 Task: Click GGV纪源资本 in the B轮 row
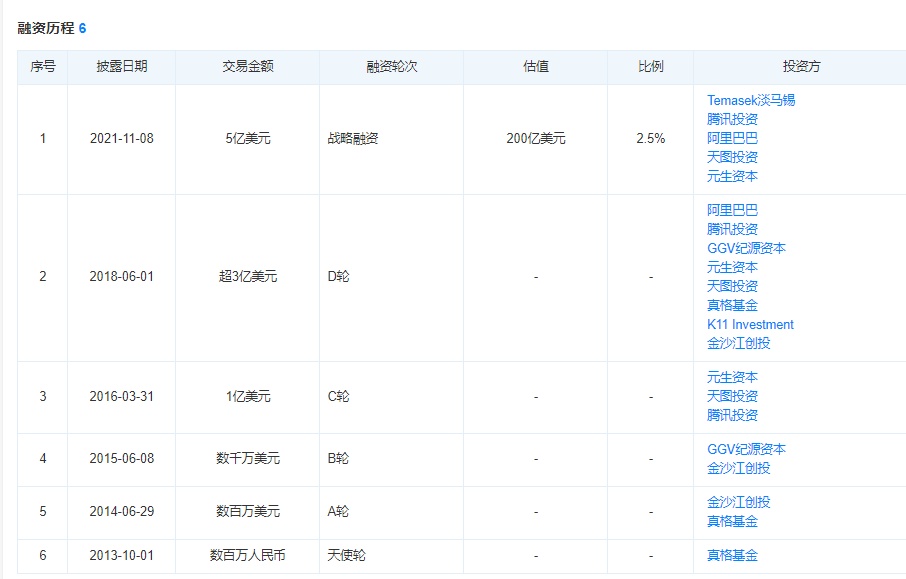pos(746,450)
